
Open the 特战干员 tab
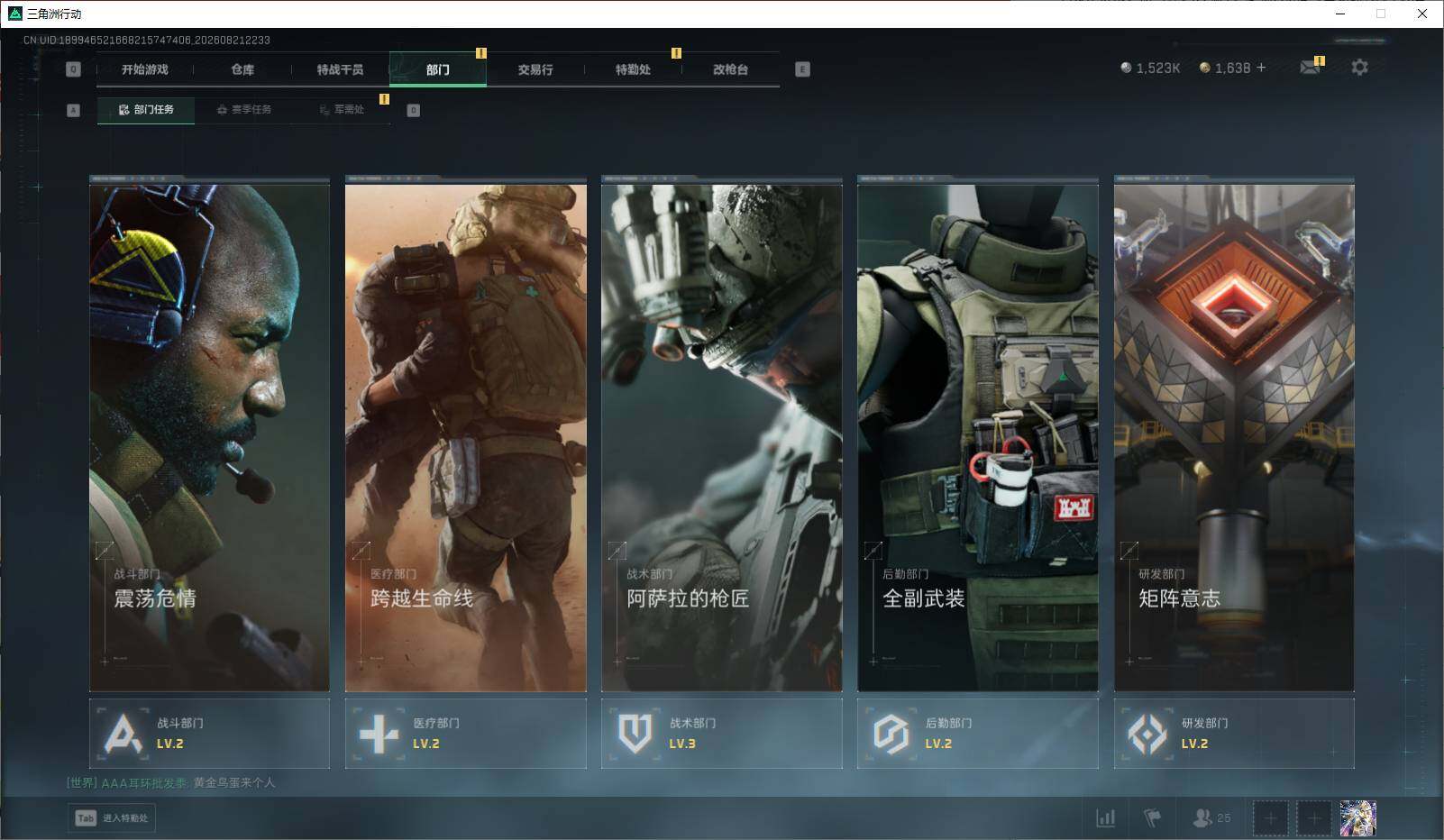(340, 69)
